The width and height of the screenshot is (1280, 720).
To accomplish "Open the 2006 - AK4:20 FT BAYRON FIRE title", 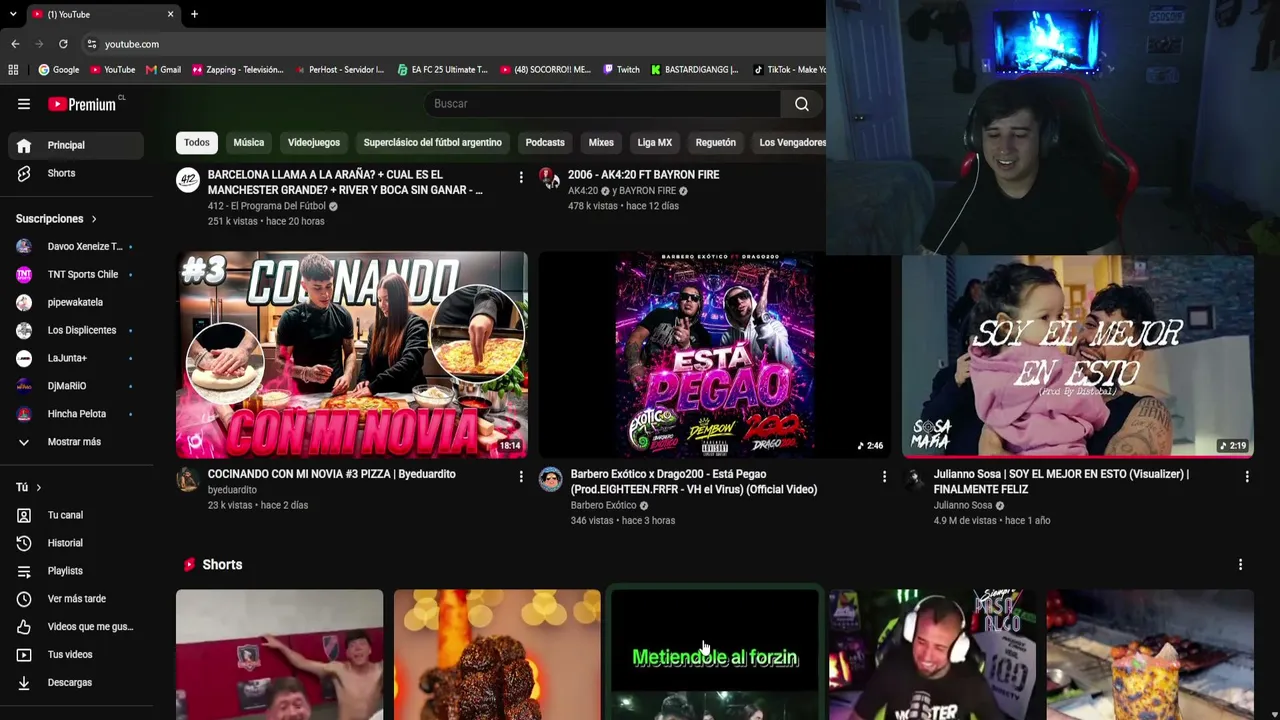I will (x=645, y=175).
